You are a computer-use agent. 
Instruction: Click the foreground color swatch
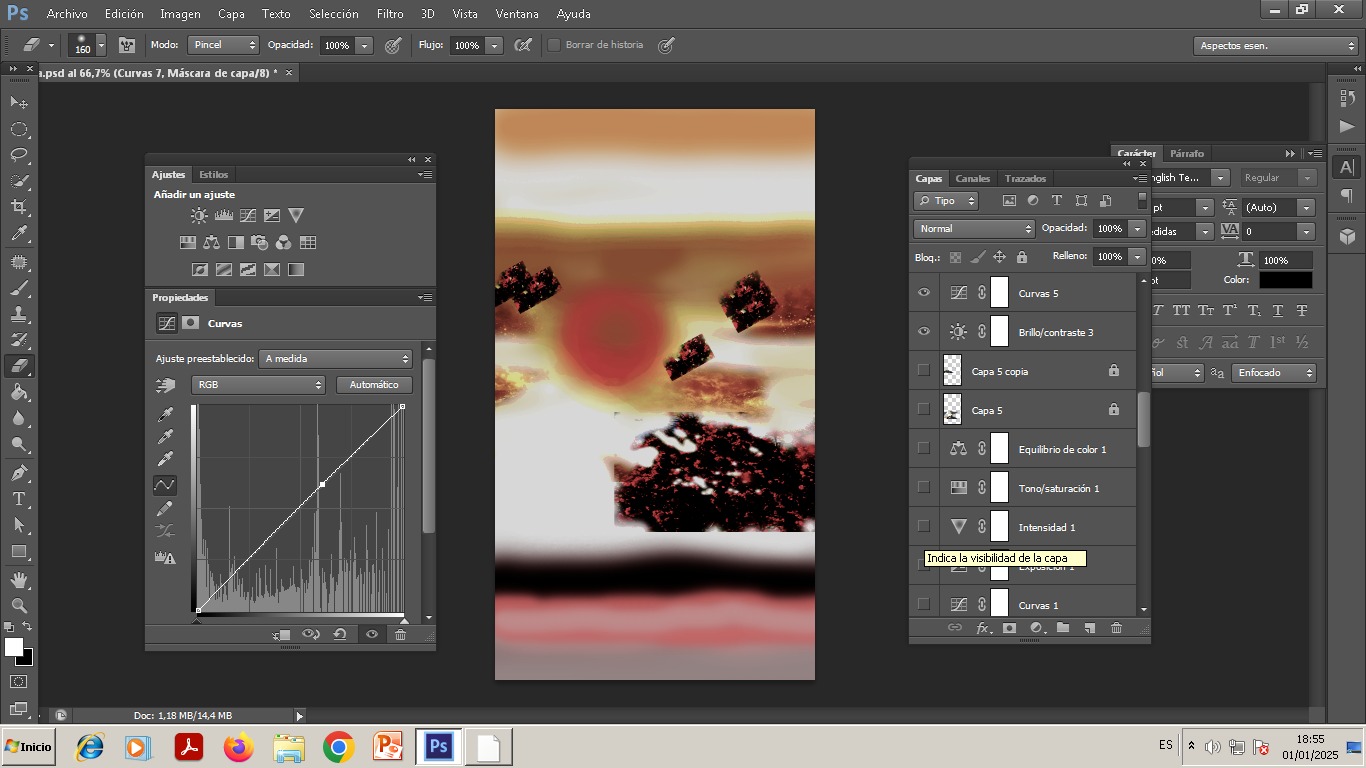pyautogui.click(x=14, y=647)
